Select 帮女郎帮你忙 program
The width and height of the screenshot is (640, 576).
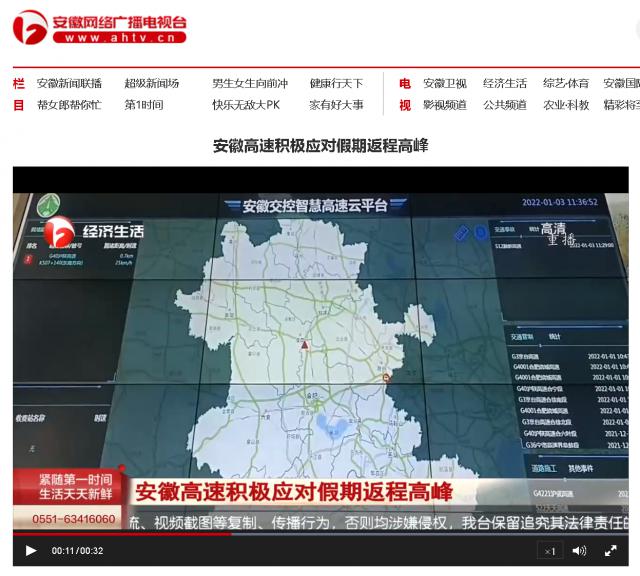point(69,105)
